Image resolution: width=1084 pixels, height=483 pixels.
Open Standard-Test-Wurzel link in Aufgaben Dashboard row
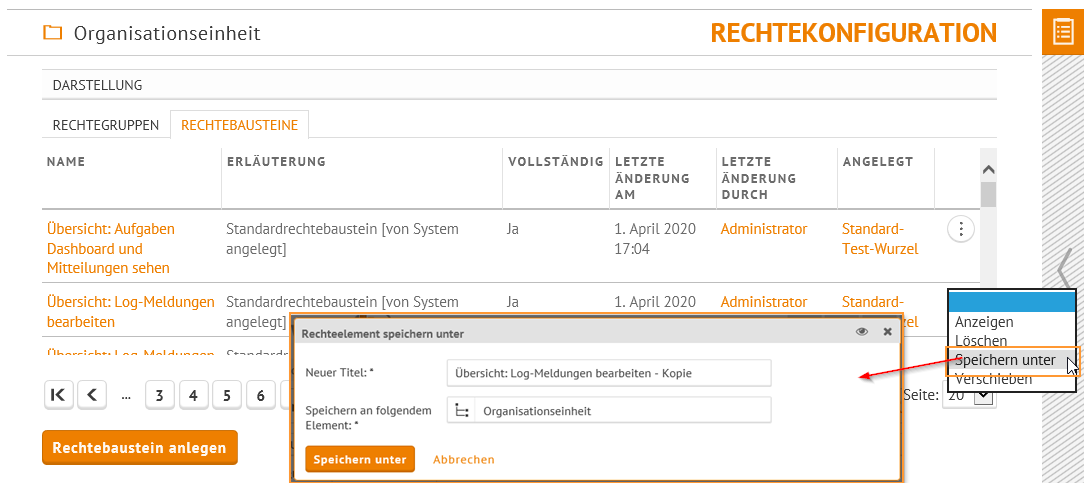tap(880, 239)
